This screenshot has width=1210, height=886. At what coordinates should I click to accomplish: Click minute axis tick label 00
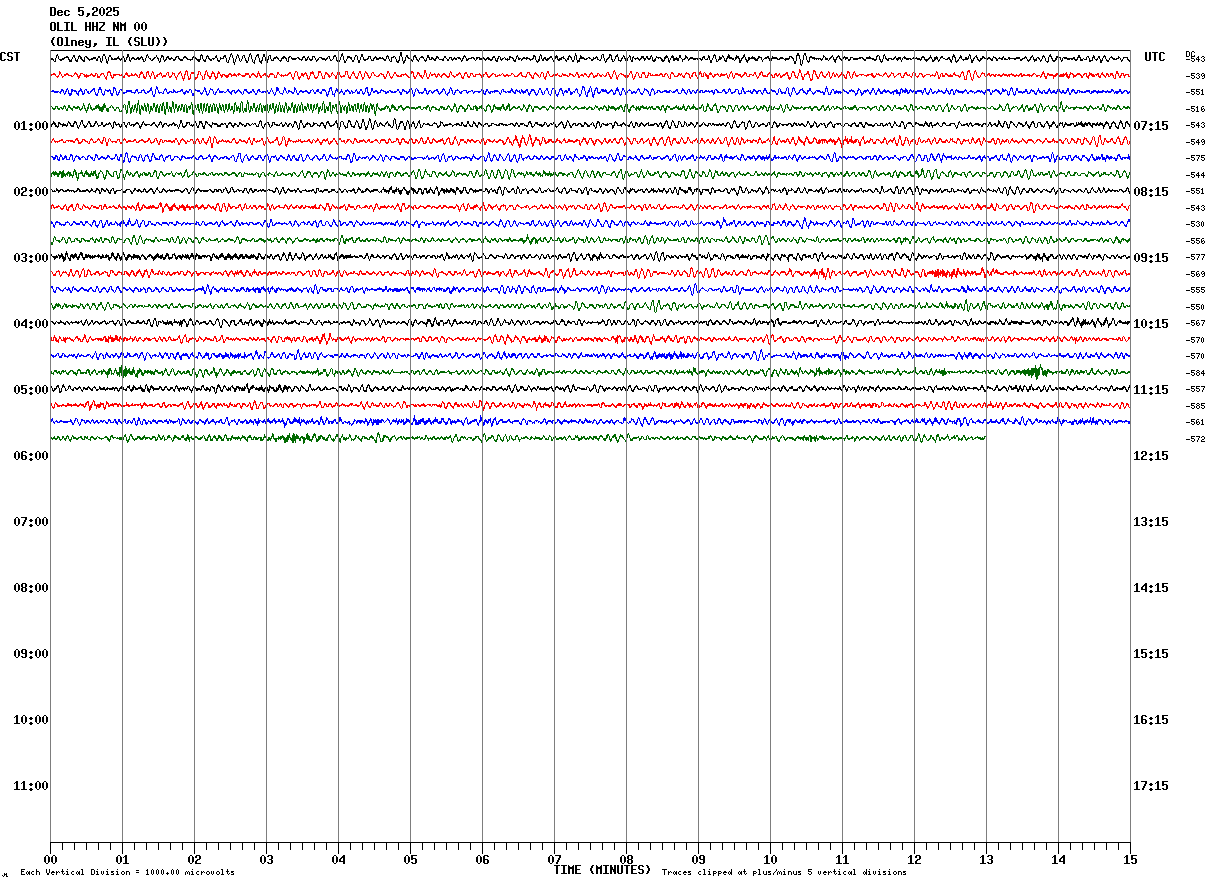pyautogui.click(x=50, y=860)
